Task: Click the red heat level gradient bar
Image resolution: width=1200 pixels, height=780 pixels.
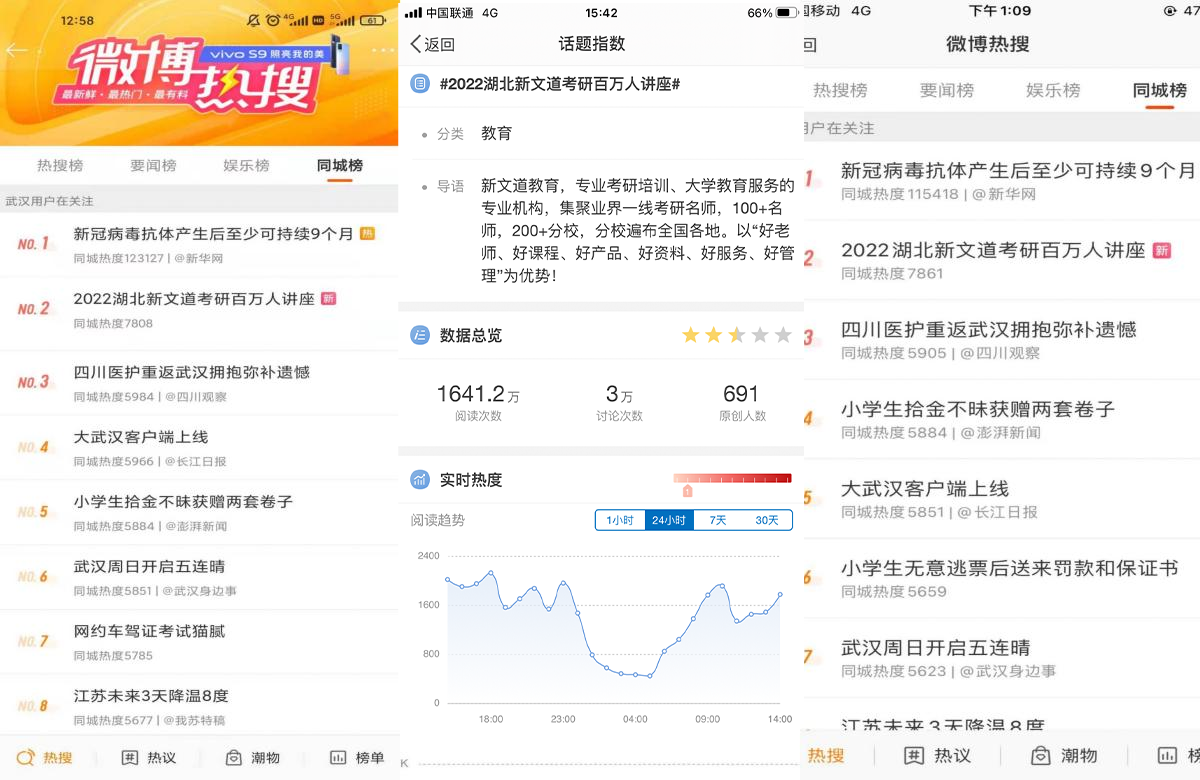Action: [x=732, y=479]
